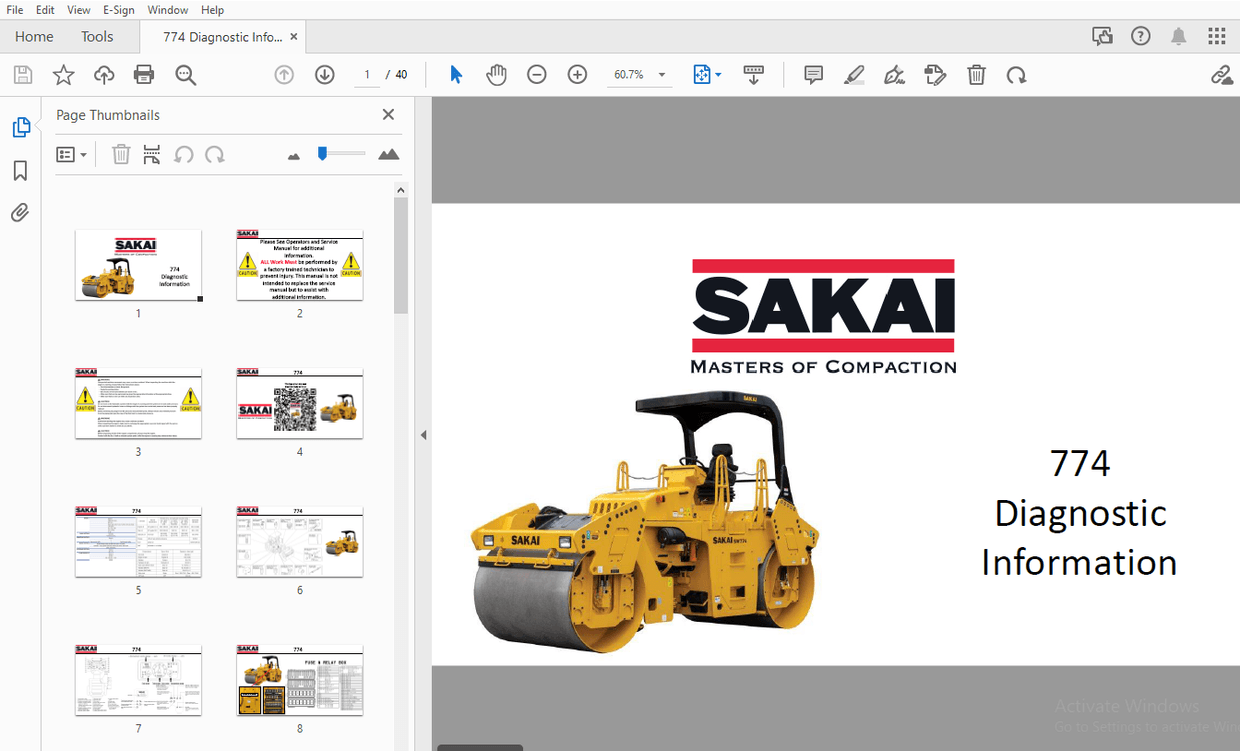The width and height of the screenshot is (1240, 751).
Task: Click the thumbnails panel scrollbar thumb
Action: click(400, 256)
